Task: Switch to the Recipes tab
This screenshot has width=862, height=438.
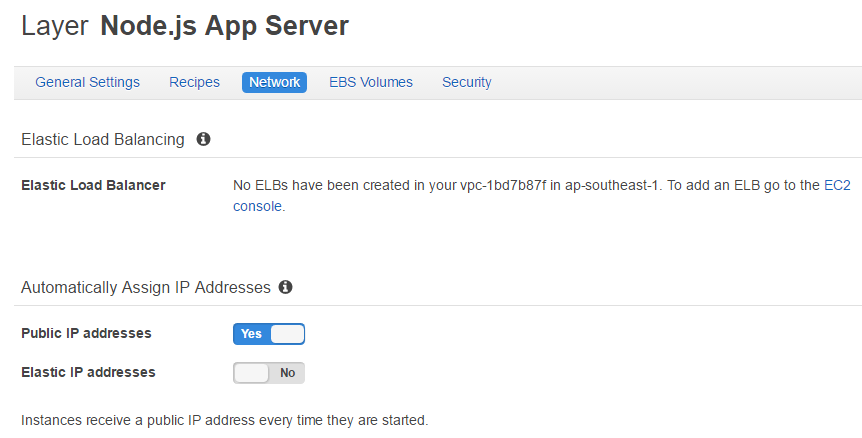Action: click(194, 82)
